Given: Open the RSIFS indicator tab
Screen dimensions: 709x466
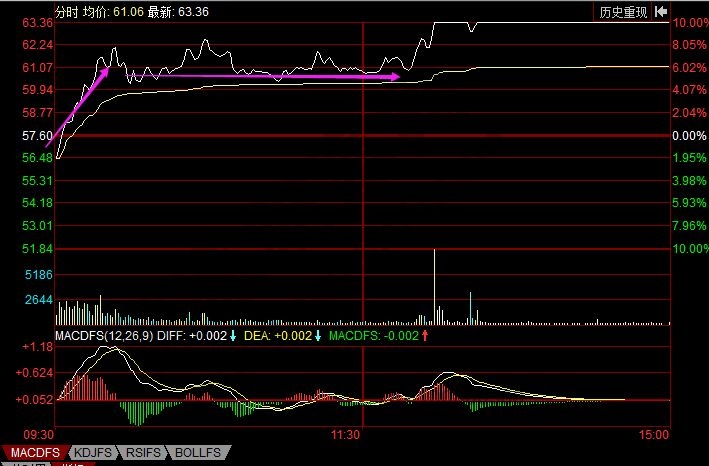Looking at the screenshot, I should 147,454.
